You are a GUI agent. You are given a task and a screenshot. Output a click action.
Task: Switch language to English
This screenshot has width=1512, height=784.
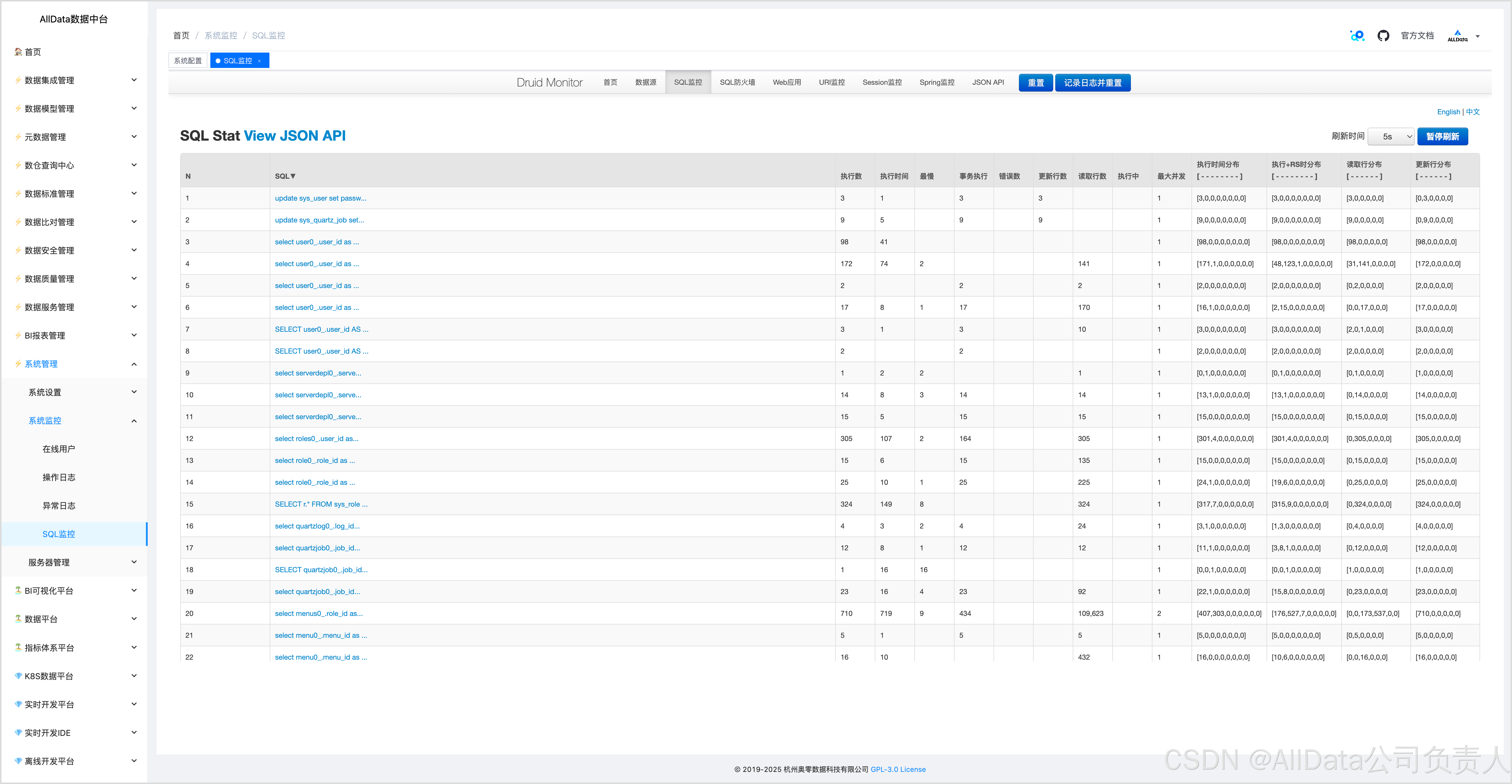pos(1448,112)
